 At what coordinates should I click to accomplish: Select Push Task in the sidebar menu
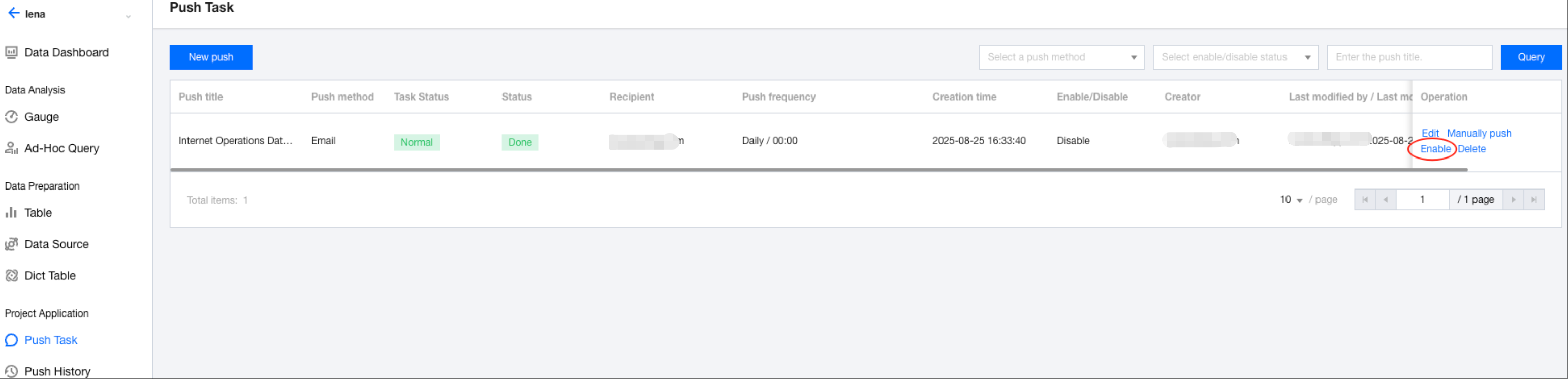coord(50,340)
